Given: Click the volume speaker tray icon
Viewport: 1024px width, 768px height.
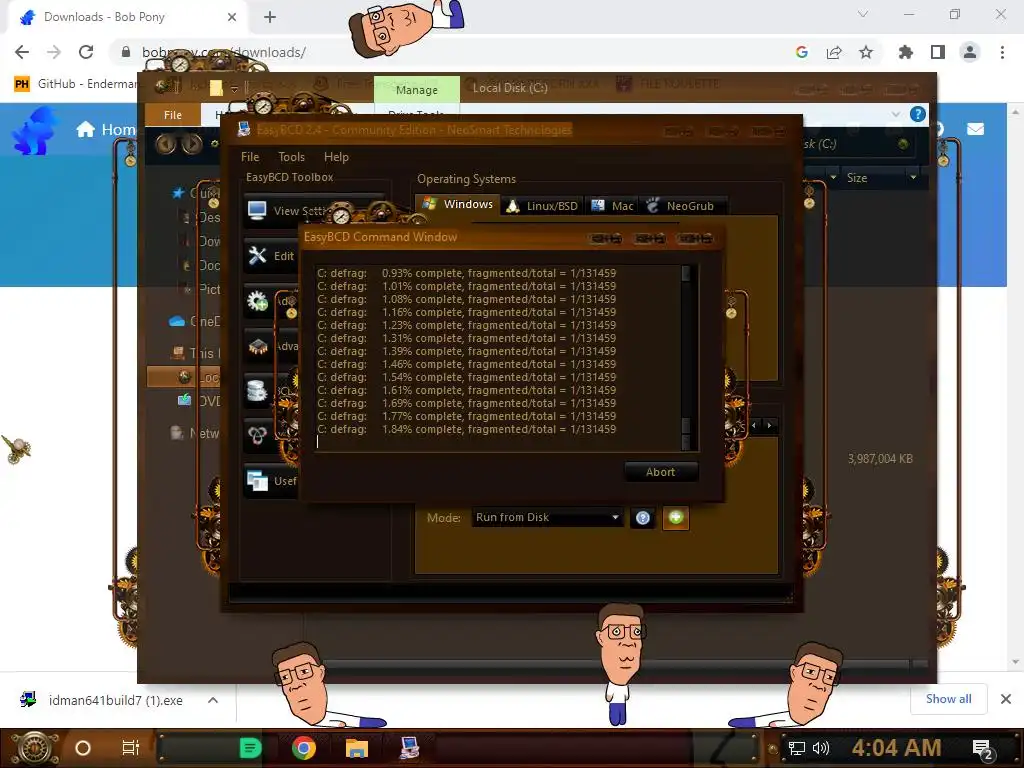Looking at the screenshot, I should click(x=821, y=748).
